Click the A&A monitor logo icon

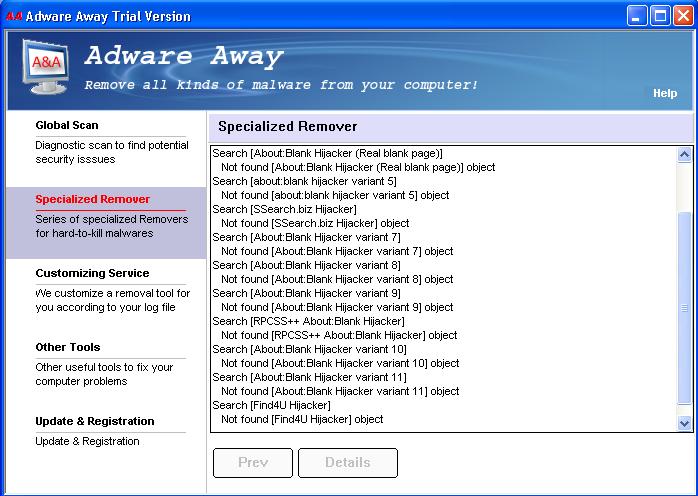pyautogui.click(x=46, y=66)
